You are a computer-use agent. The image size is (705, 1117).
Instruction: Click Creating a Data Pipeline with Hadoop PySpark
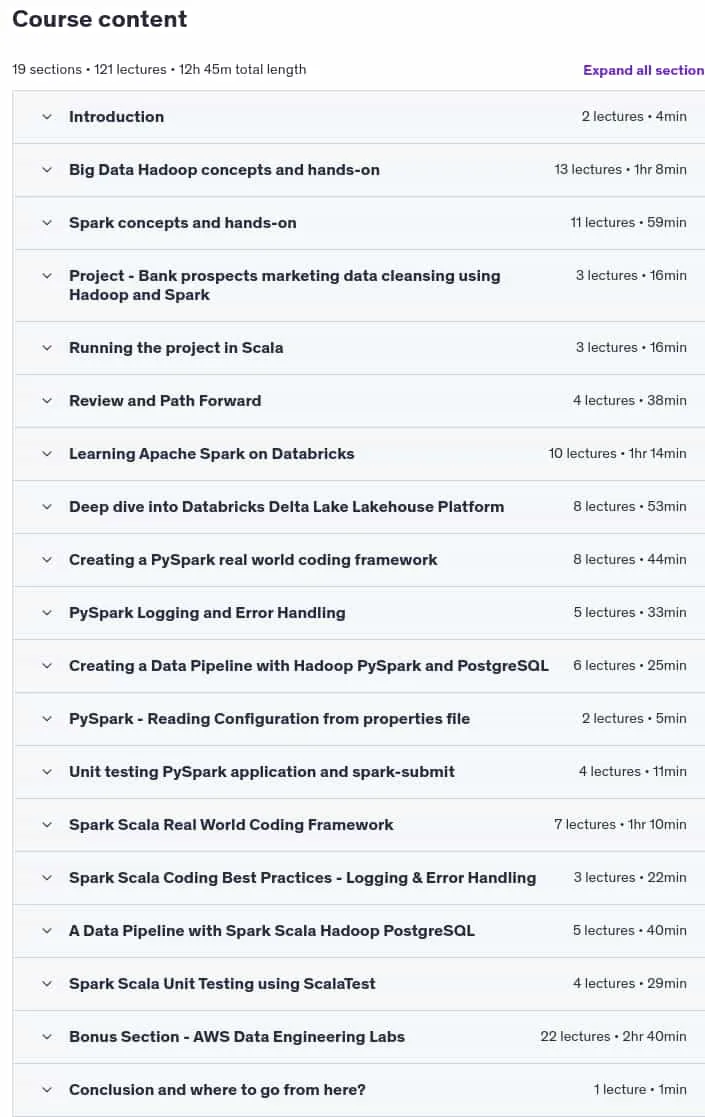[x=308, y=666]
